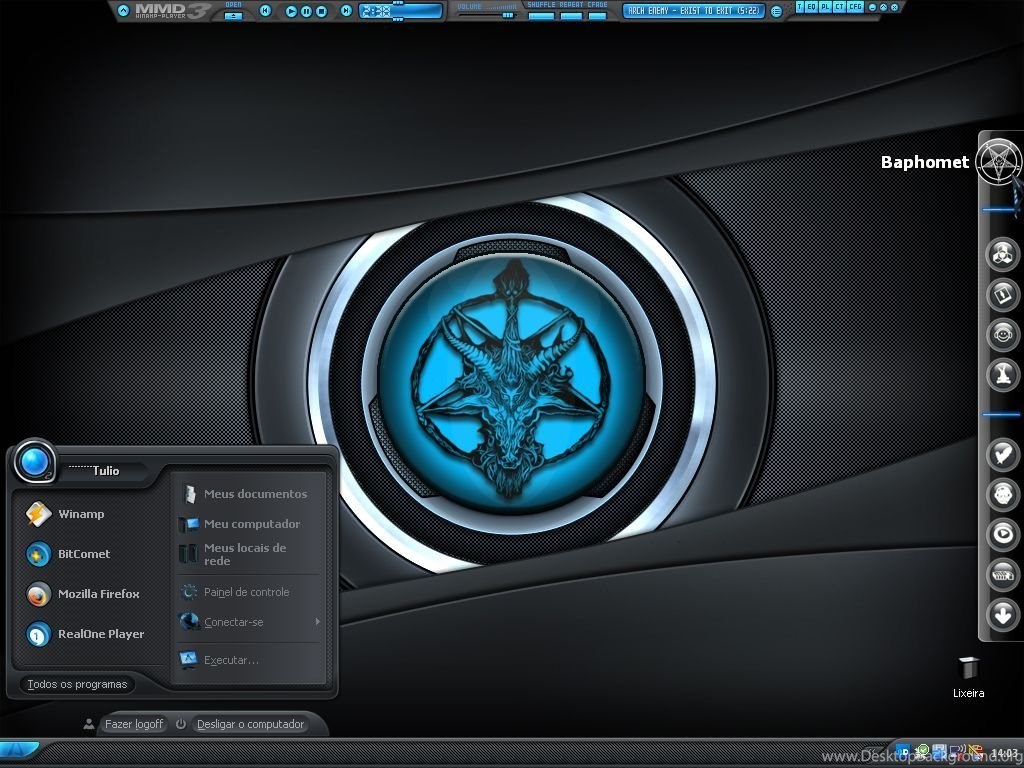Click the first blue tray icon
Viewport: 1024px width, 768px height.
[903, 752]
